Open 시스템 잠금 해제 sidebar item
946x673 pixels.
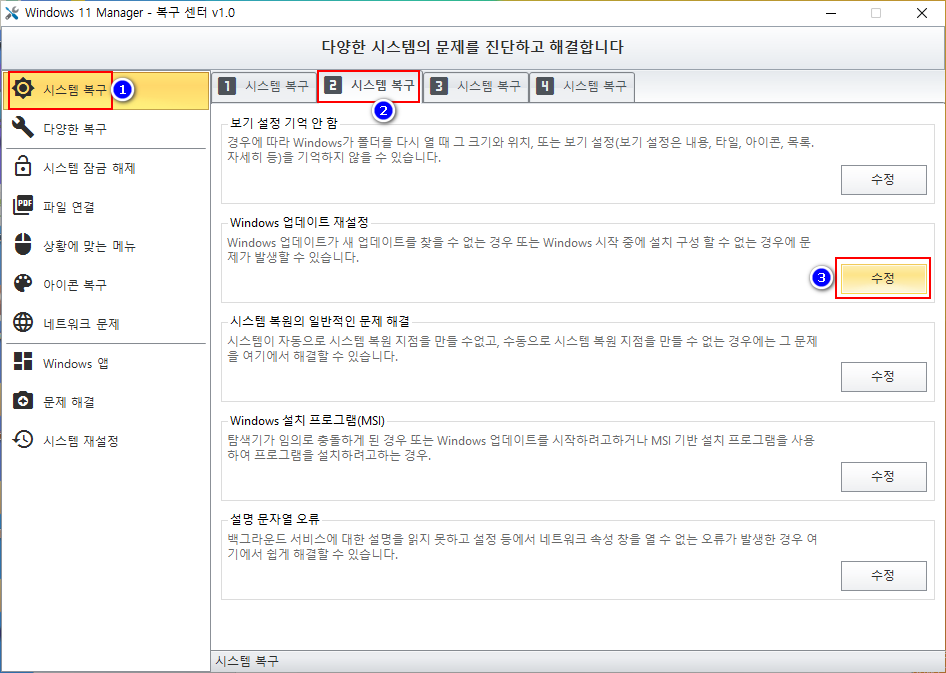coord(106,168)
